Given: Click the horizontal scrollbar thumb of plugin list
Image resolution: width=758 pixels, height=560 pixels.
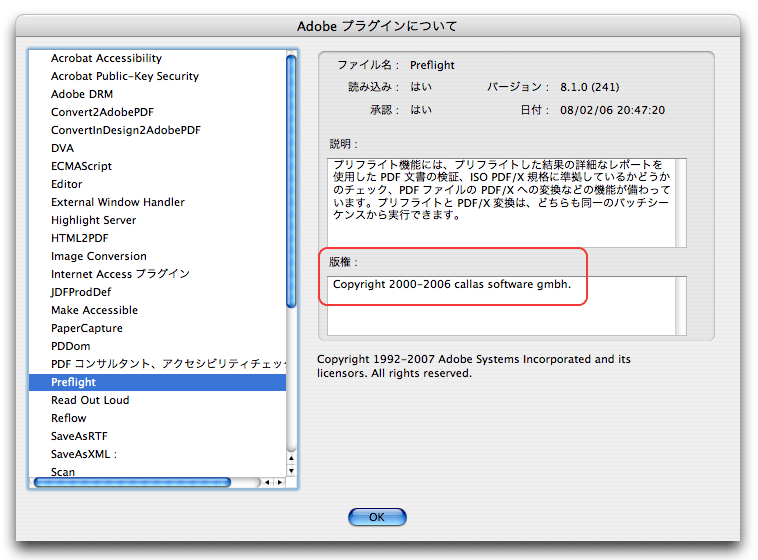Looking at the screenshot, I should [x=132, y=482].
